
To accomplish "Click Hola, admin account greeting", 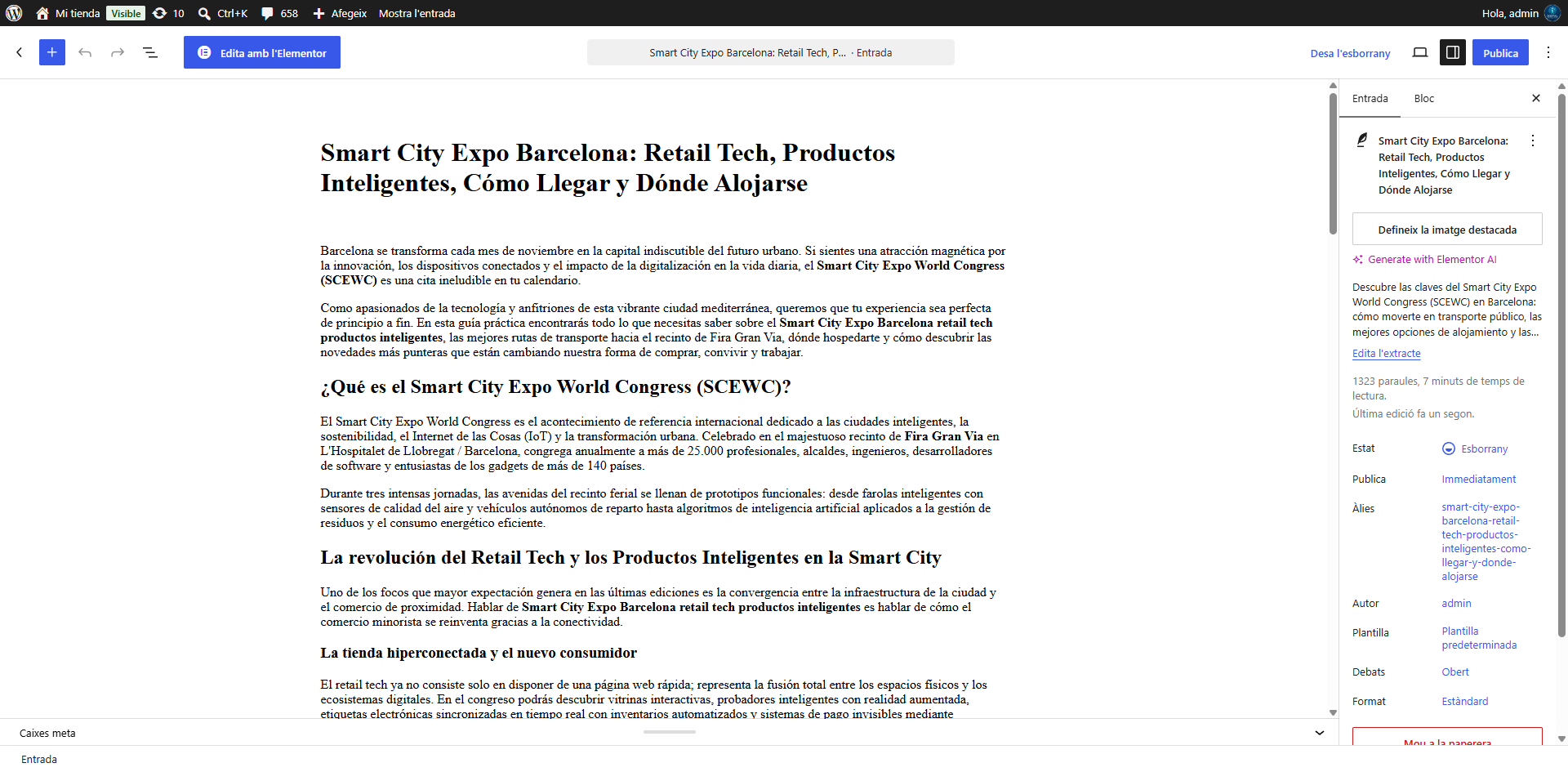I will coord(1510,13).
